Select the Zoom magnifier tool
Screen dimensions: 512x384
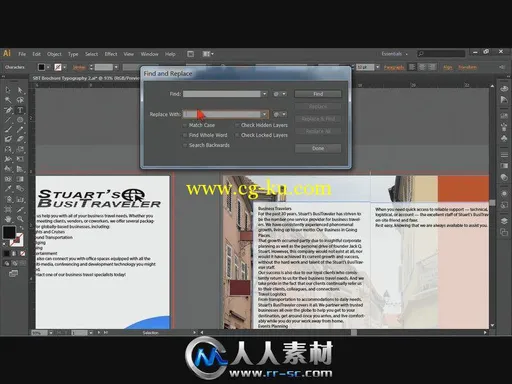[x=20, y=219]
